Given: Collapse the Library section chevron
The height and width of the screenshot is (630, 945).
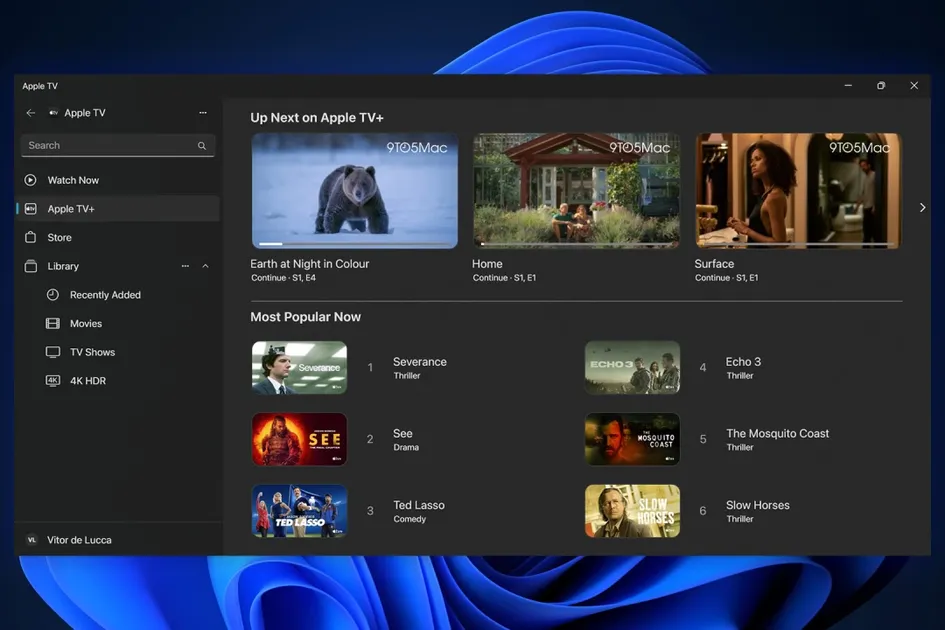Looking at the screenshot, I should click(206, 266).
